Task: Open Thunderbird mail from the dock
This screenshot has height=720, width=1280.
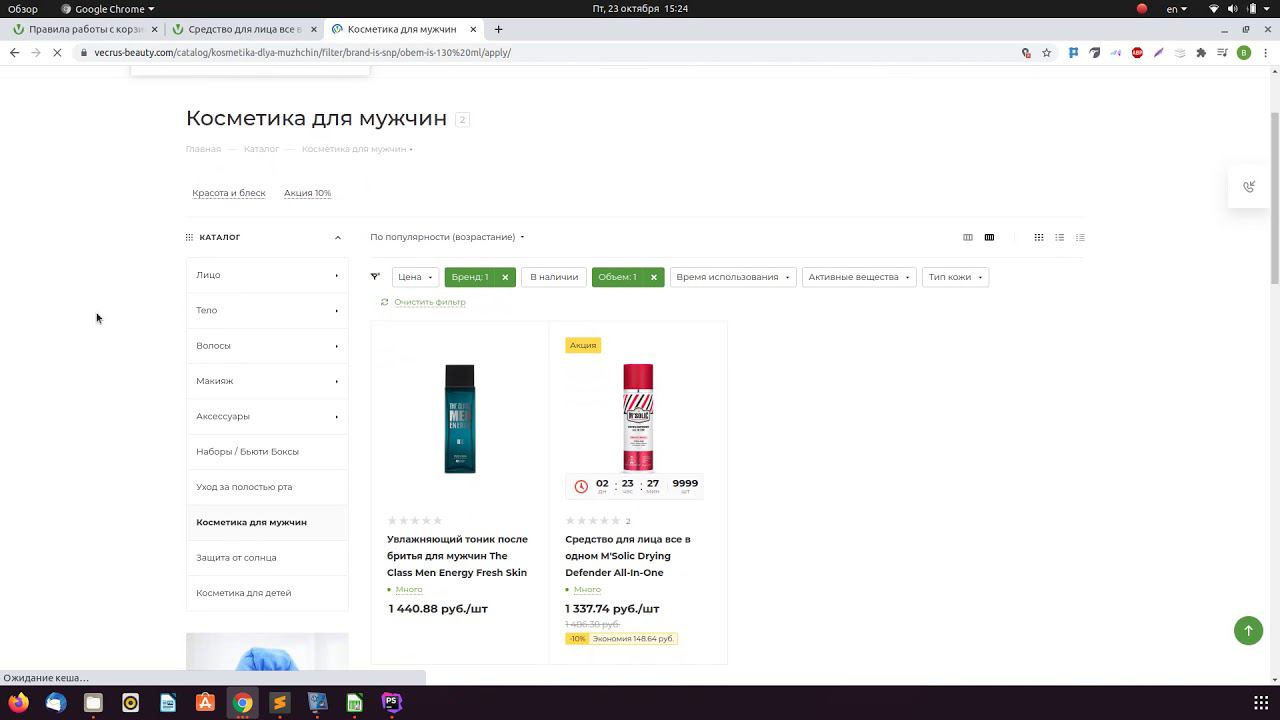Action: [x=56, y=703]
